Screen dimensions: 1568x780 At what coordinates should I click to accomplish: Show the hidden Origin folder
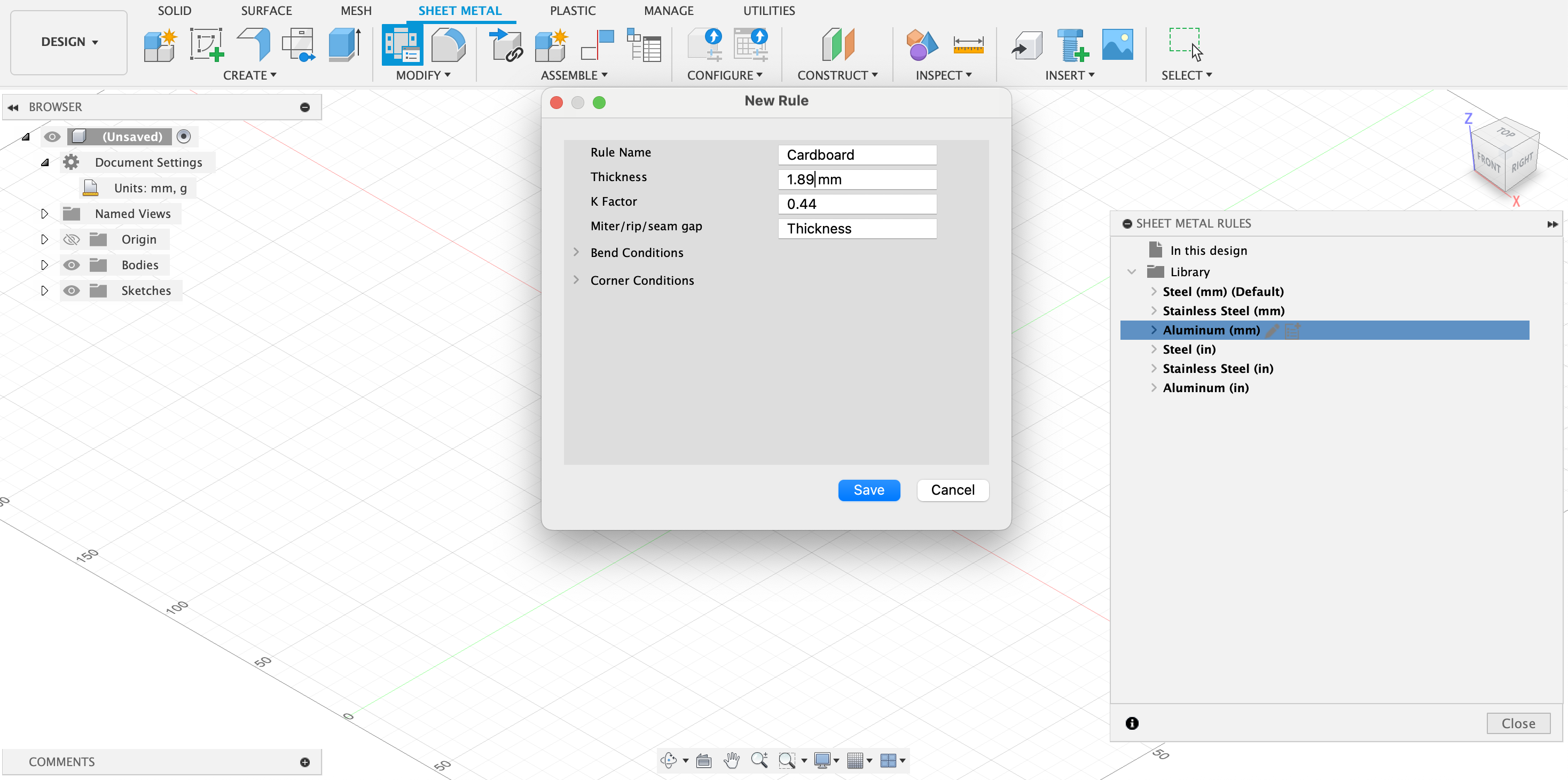click(72, 239)
